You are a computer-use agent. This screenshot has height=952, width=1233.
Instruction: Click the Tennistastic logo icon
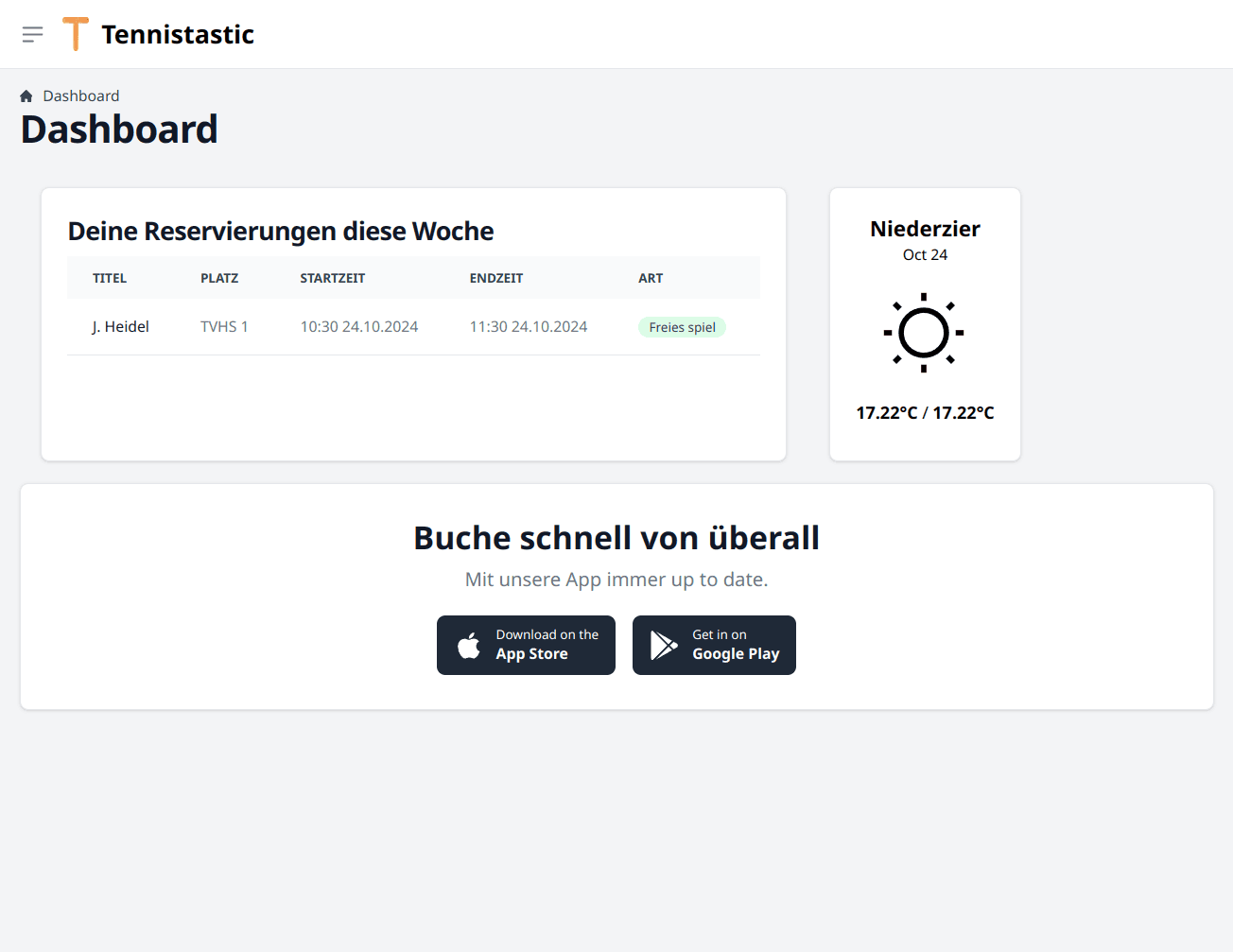[x=76, y=34]
